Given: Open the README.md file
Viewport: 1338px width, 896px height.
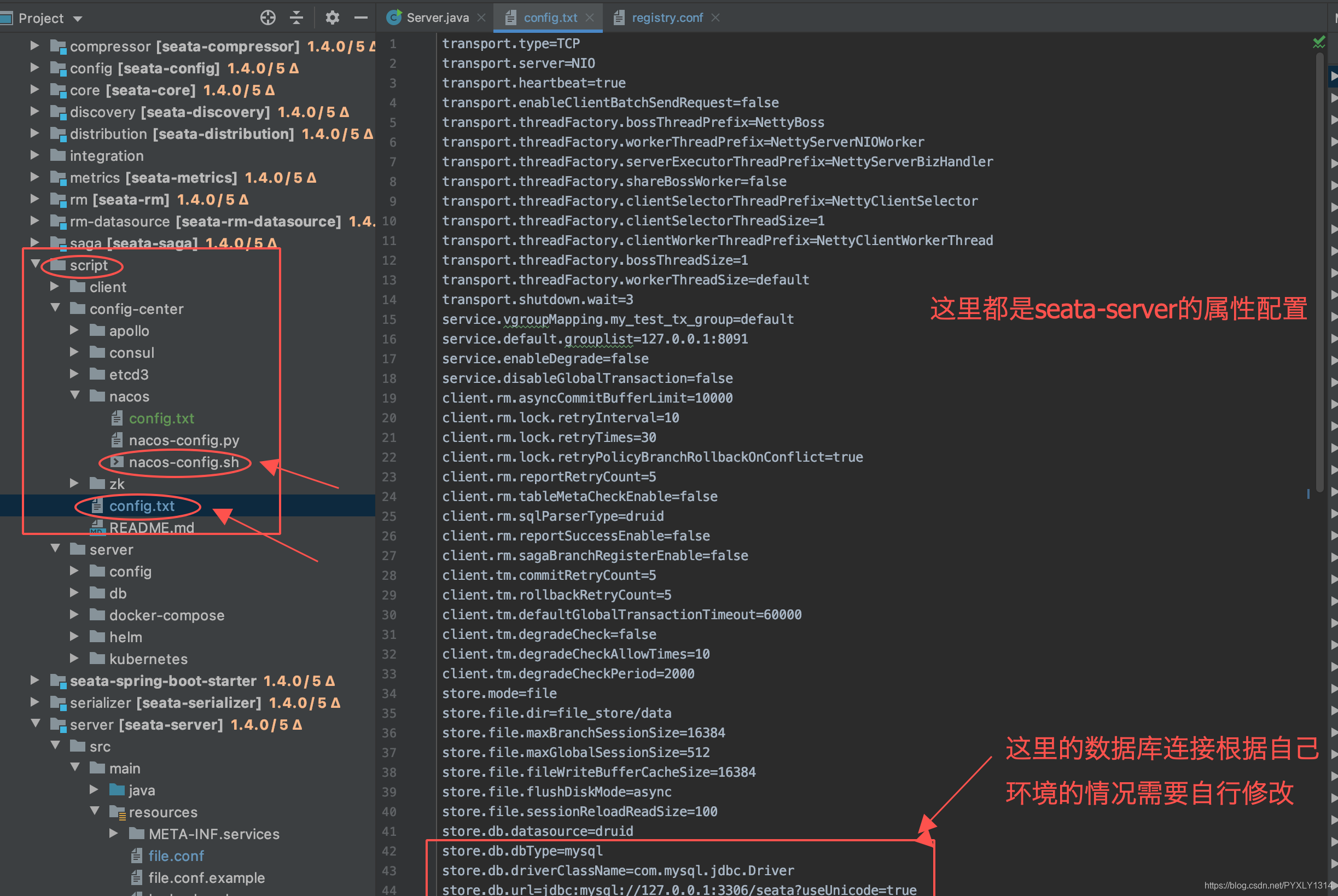Looking at the screenshot, I should (152, 527).
